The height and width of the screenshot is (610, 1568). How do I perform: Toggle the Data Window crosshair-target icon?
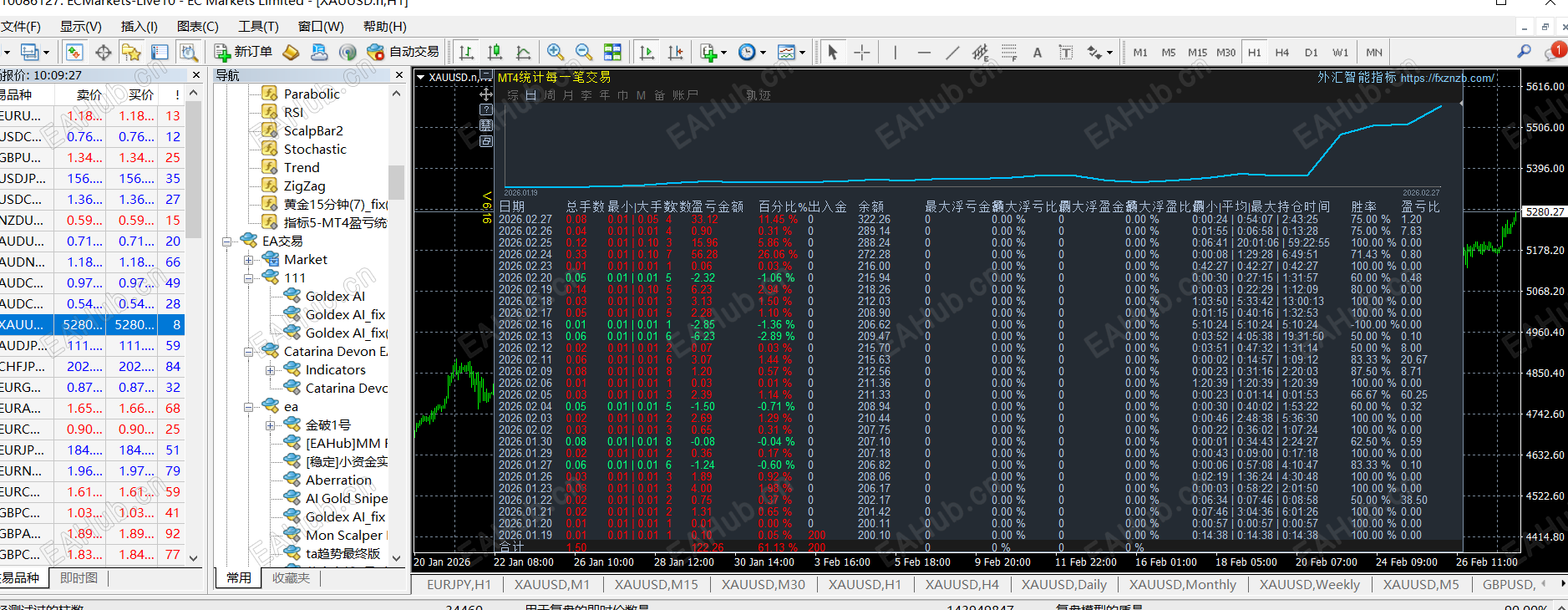pos(103,52)
